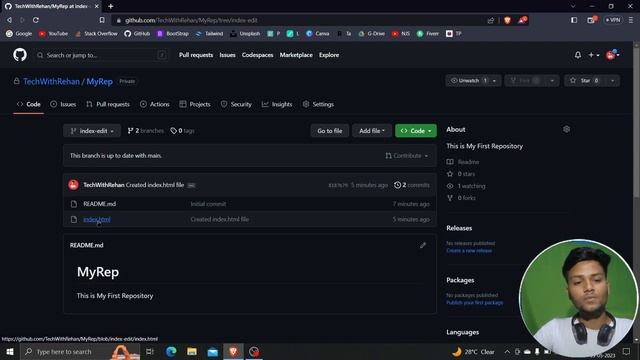640x360 pixels.
Task: Switch to the Projects tab
Action: point(195,104)
